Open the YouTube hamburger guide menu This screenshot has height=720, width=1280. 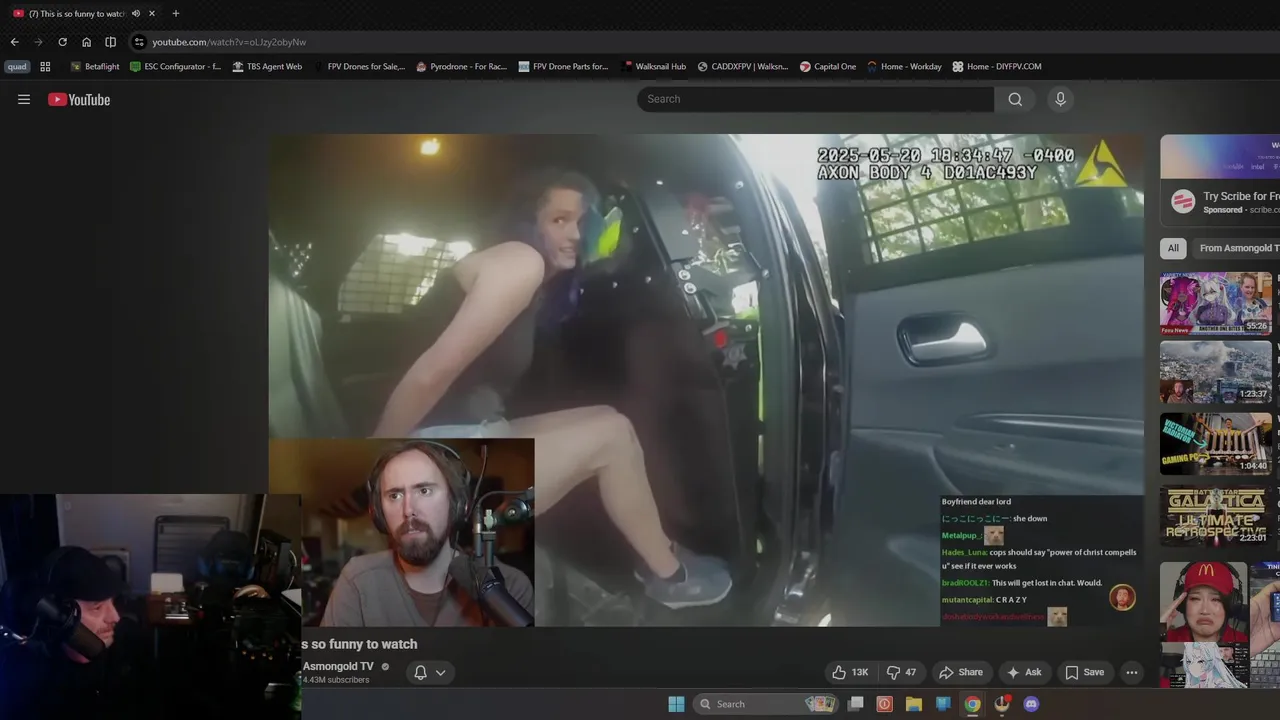point(24,99)
